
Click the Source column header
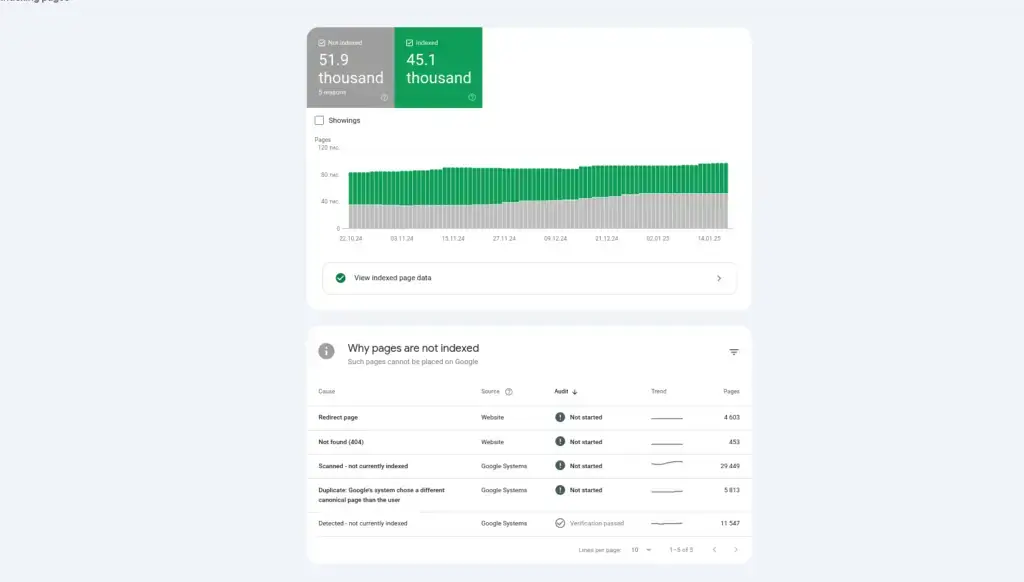point(490,392)
